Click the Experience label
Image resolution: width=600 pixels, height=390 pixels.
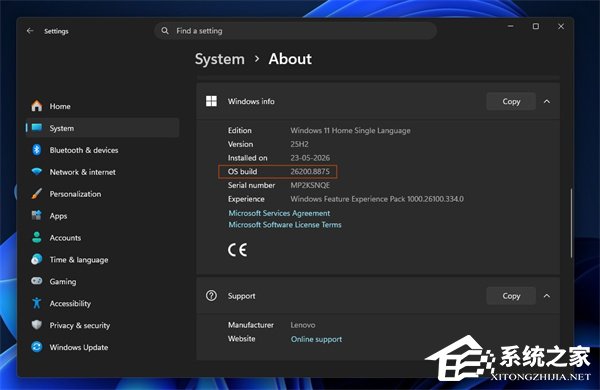(x=246, y=199)
